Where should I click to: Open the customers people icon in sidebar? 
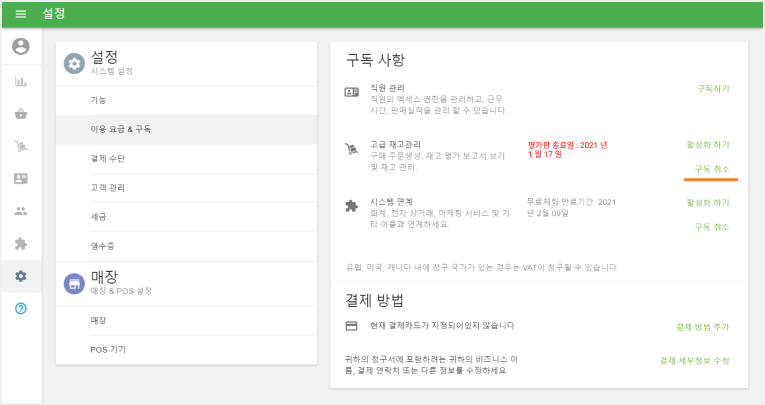tap(21, 211)
